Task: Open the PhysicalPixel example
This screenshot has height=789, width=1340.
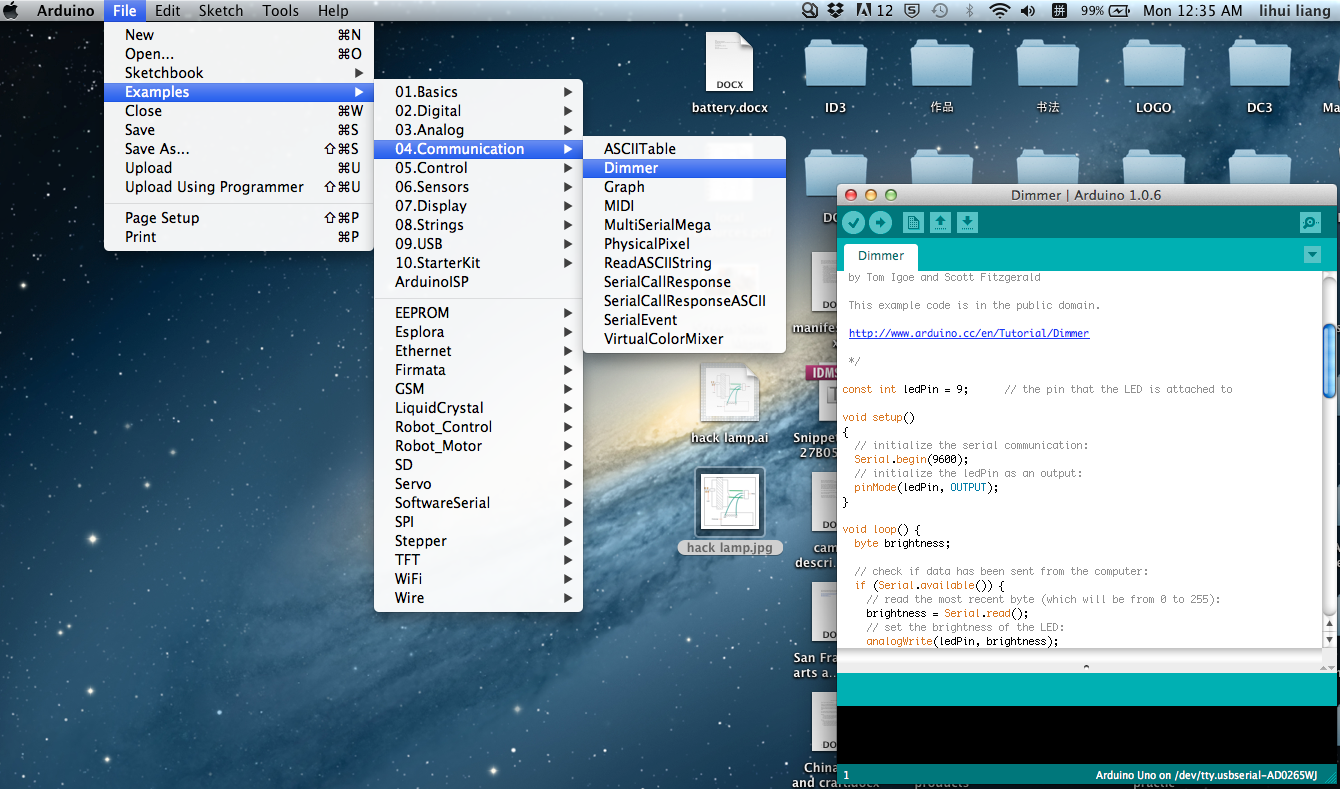Action: coord(684,244)
